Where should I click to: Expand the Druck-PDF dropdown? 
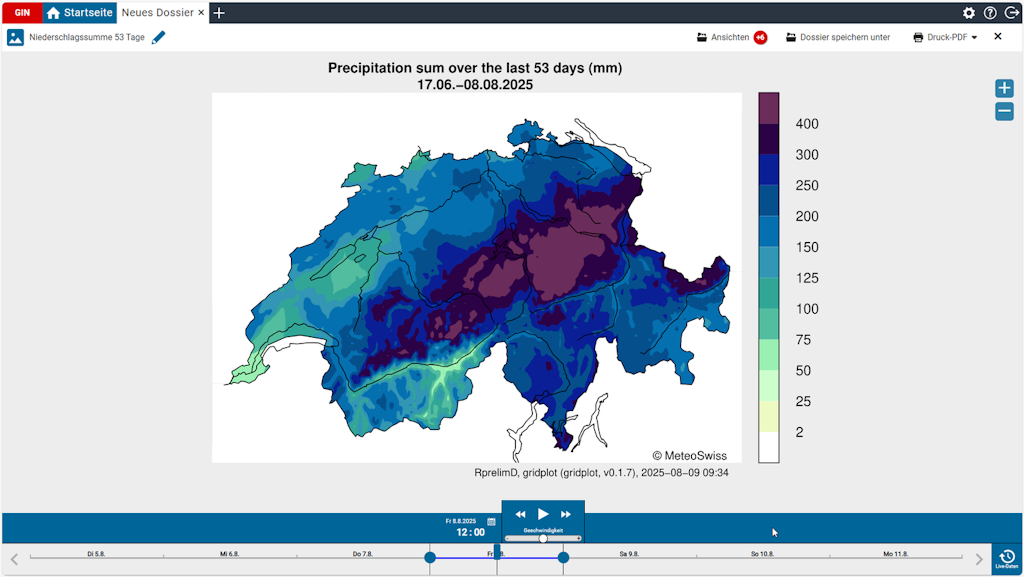click(945, 37)
